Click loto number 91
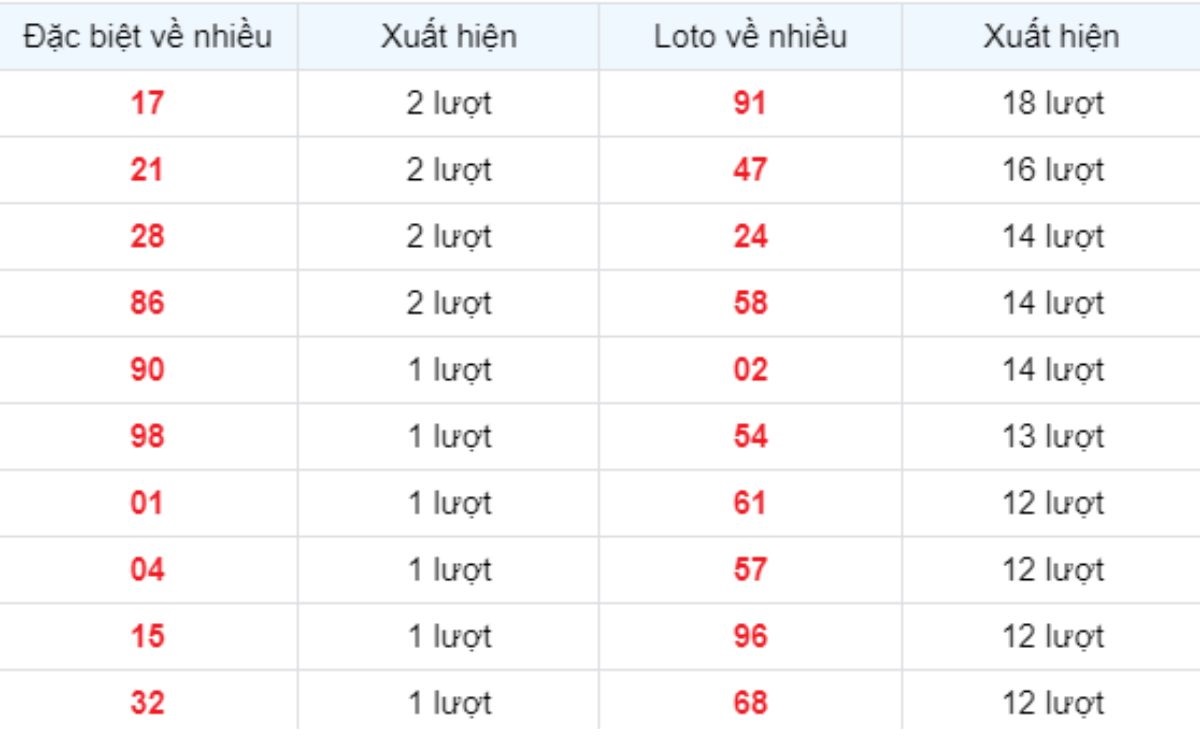 click(750, 103)
